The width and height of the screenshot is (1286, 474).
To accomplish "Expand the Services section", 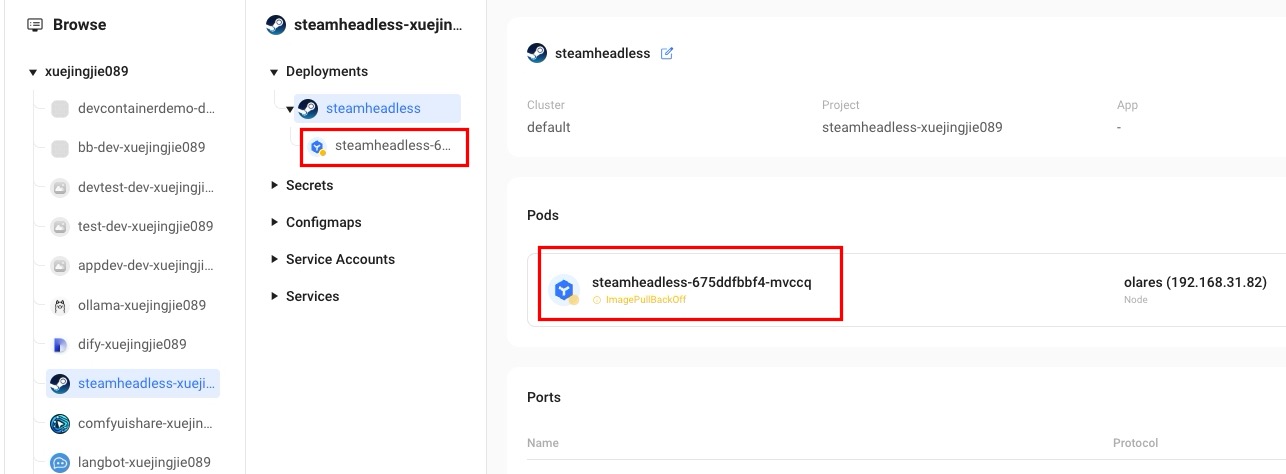I will (274, 296).
